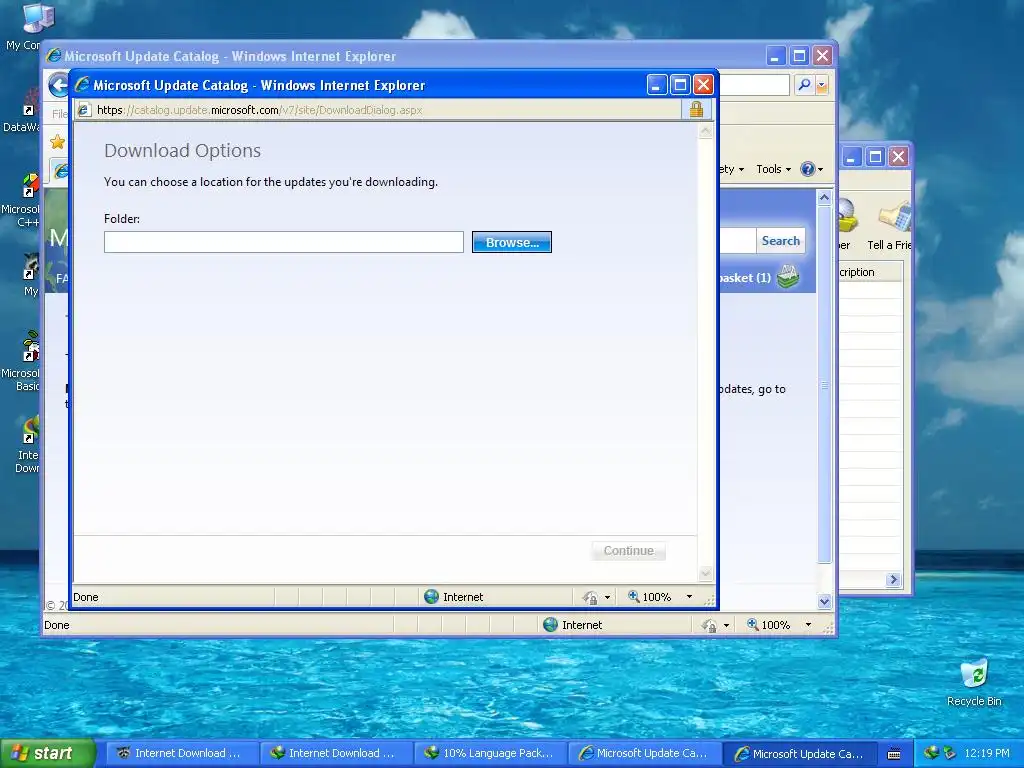Click the view basket (1) link
1024x768 pixels.
click(744, 278)
